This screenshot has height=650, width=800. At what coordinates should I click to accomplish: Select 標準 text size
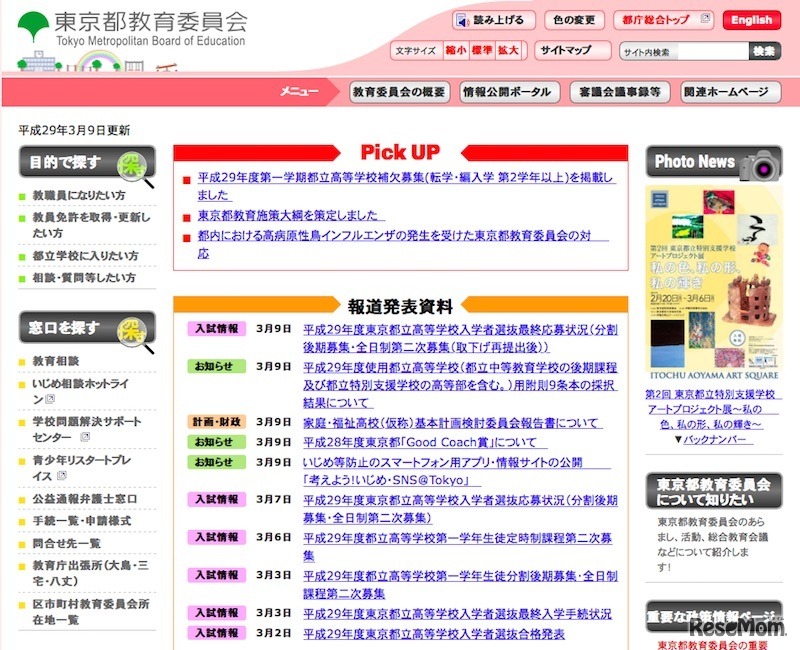[482, 51]
